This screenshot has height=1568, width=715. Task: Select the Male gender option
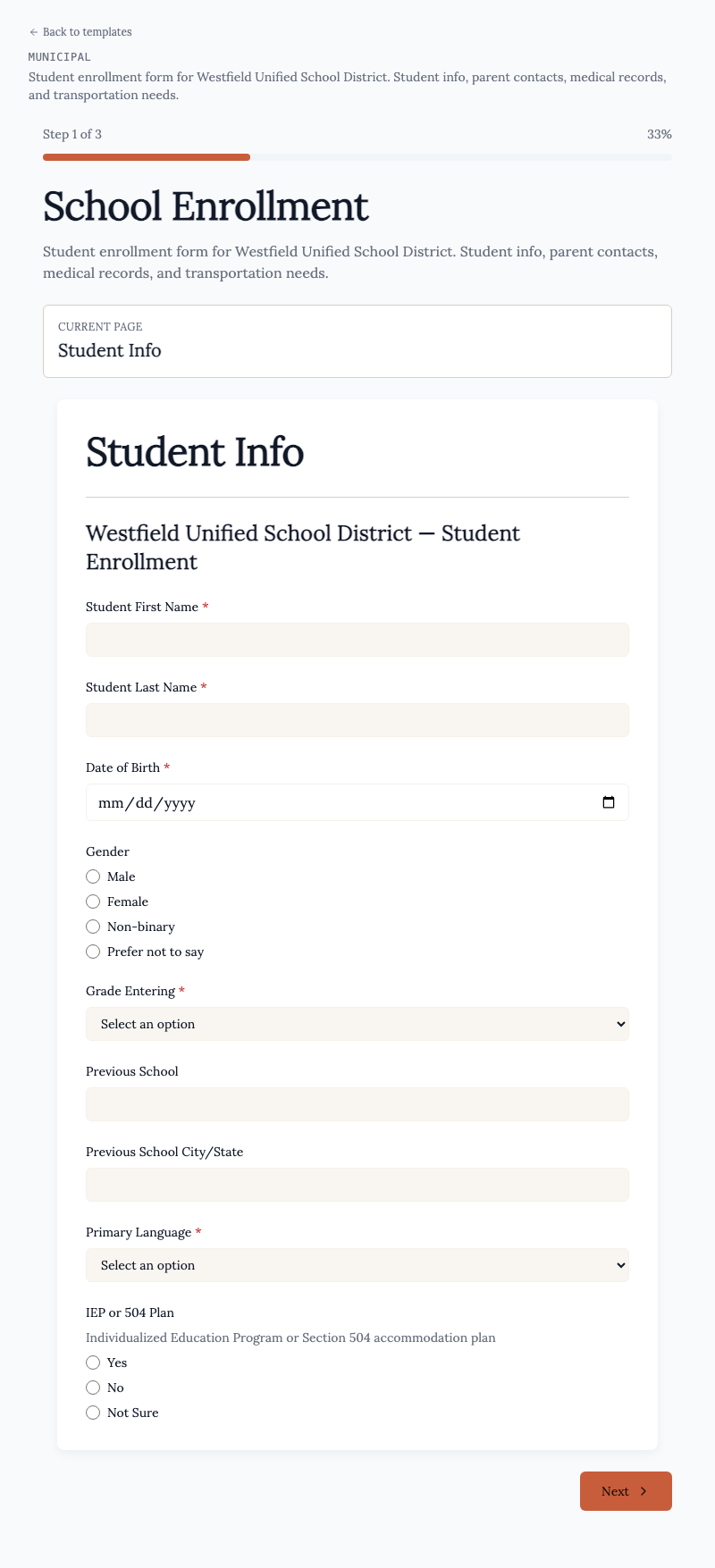[x=93, y=876]
